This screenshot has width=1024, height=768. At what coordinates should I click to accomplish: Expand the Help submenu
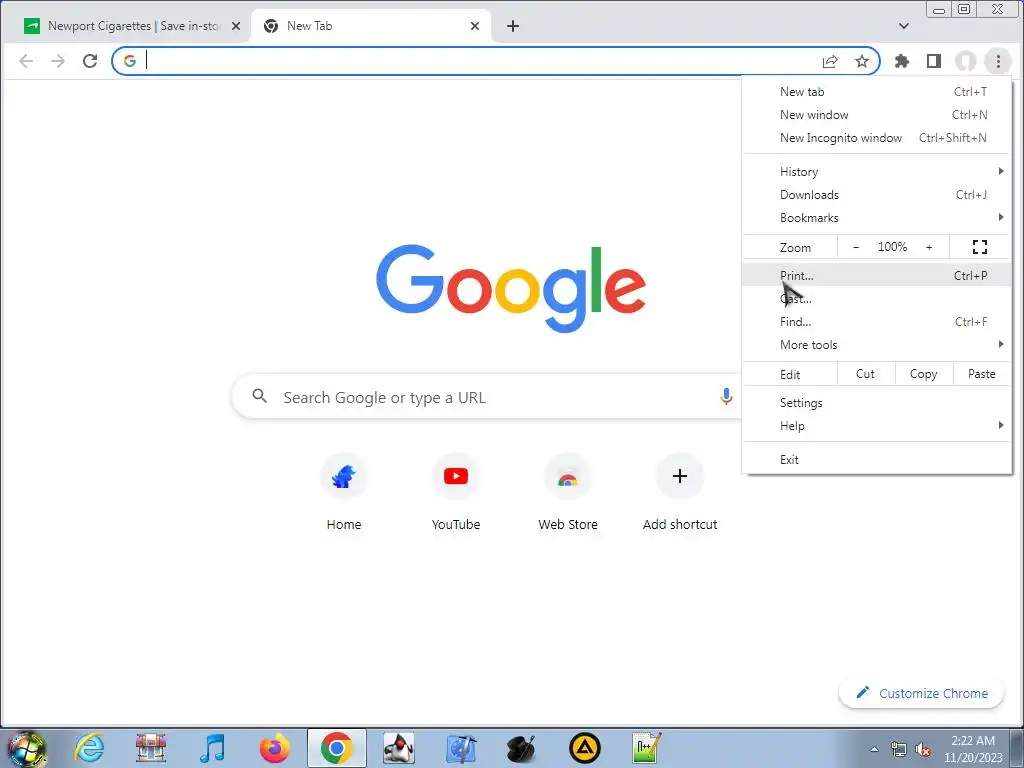[876, 426]
